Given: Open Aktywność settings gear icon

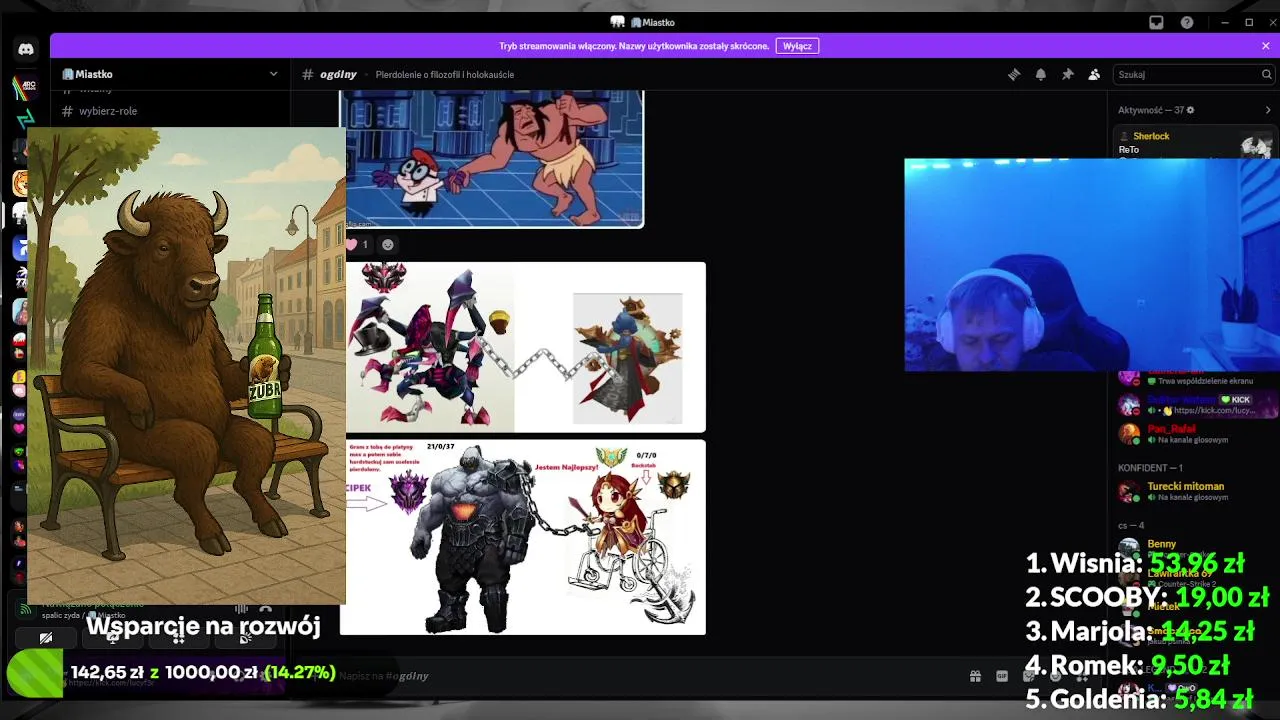Looking at the screenshot, I should coord(1190,110).
